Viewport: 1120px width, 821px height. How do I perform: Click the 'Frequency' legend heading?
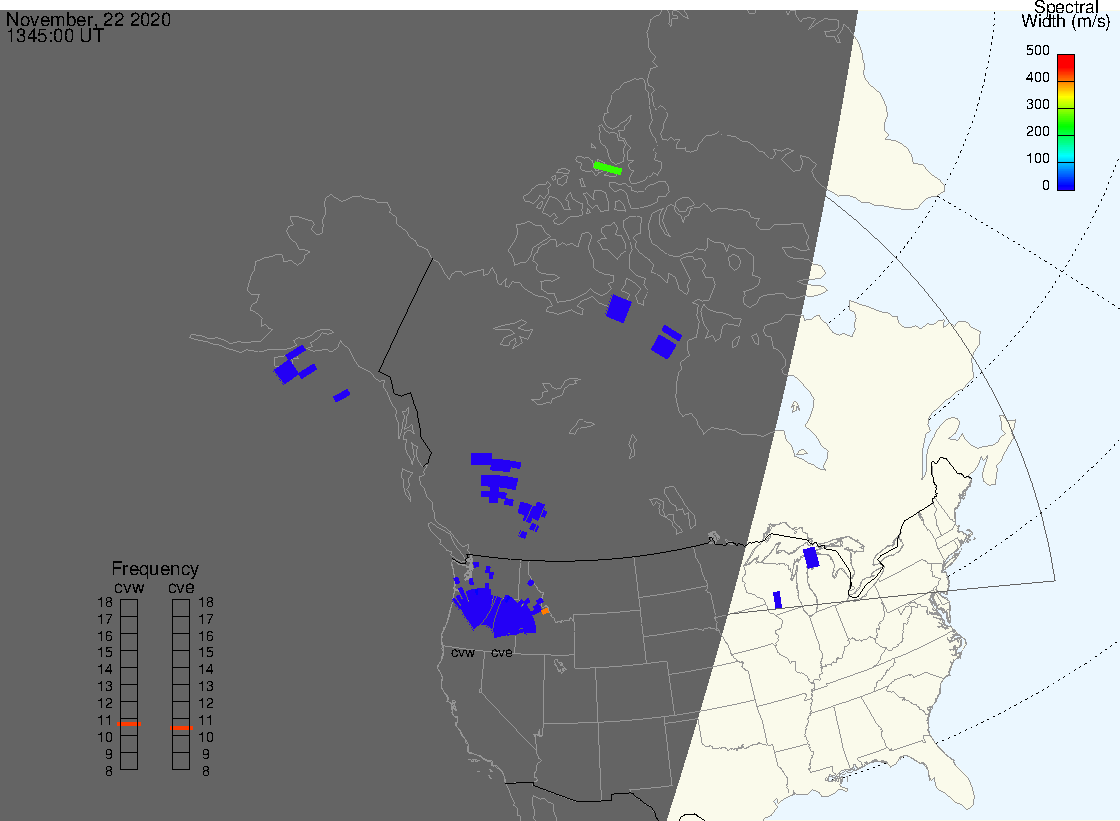pyautogui.click(x=155, y=569)
